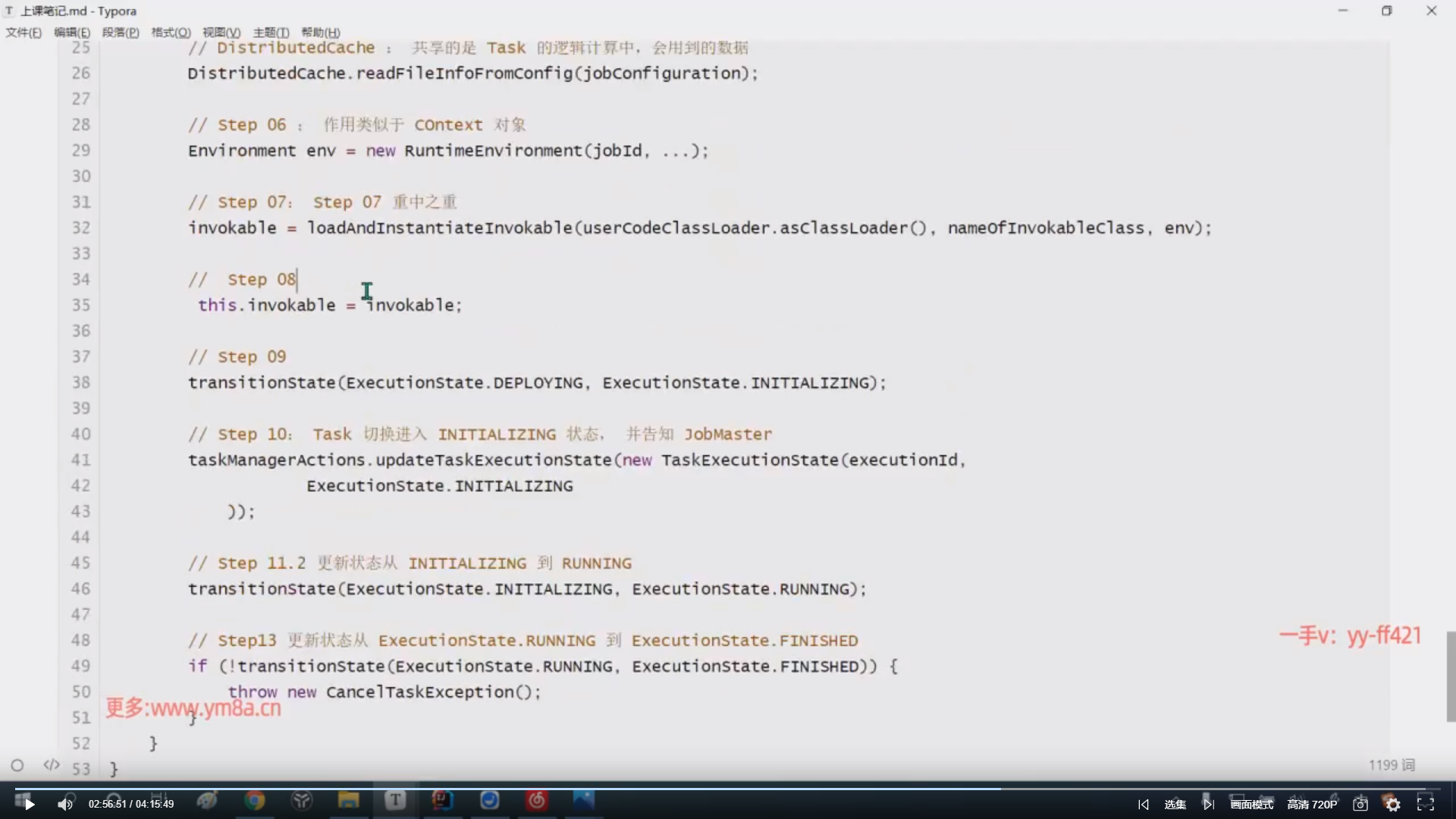This screenshot has height=819, width=1456.
Task: Open the 选集 episode list
Action: click(x=1175, y=805)
